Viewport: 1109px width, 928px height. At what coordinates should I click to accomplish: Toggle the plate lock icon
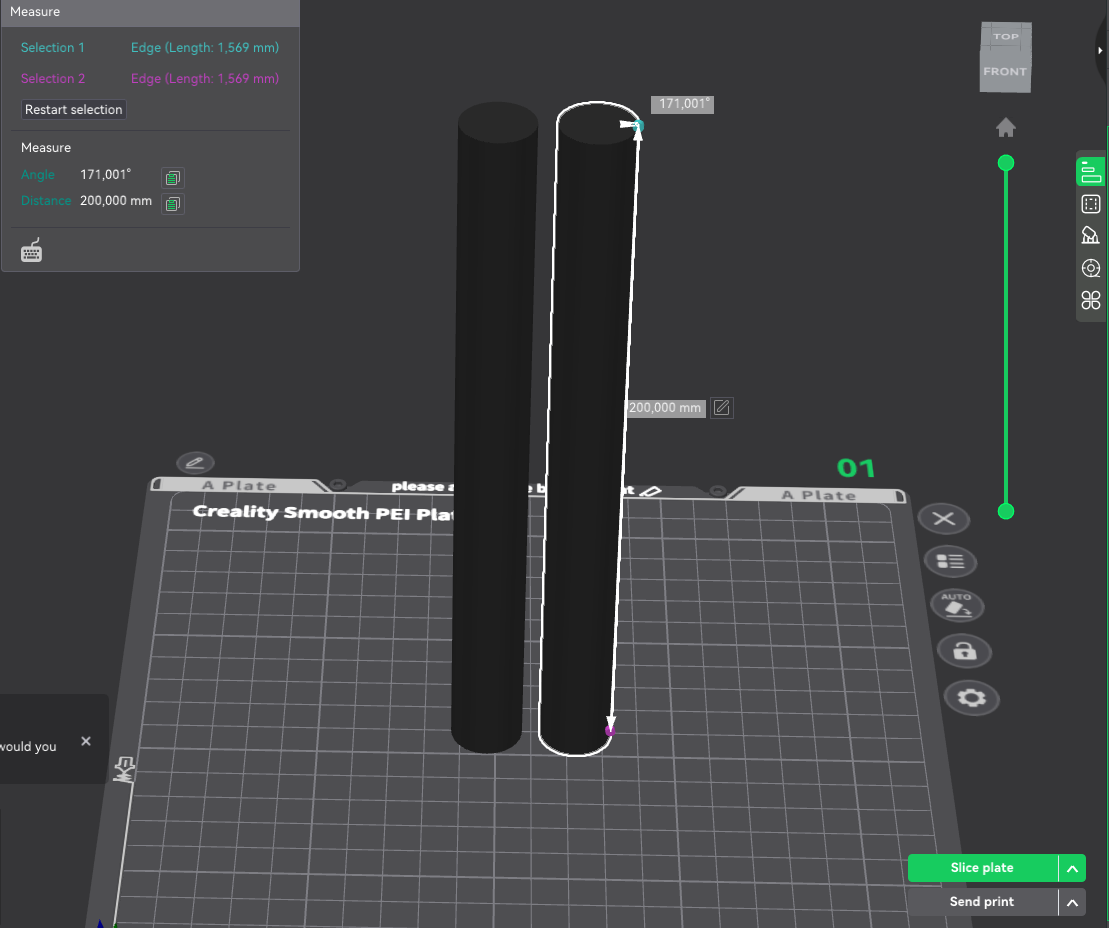tap(965, 651)
